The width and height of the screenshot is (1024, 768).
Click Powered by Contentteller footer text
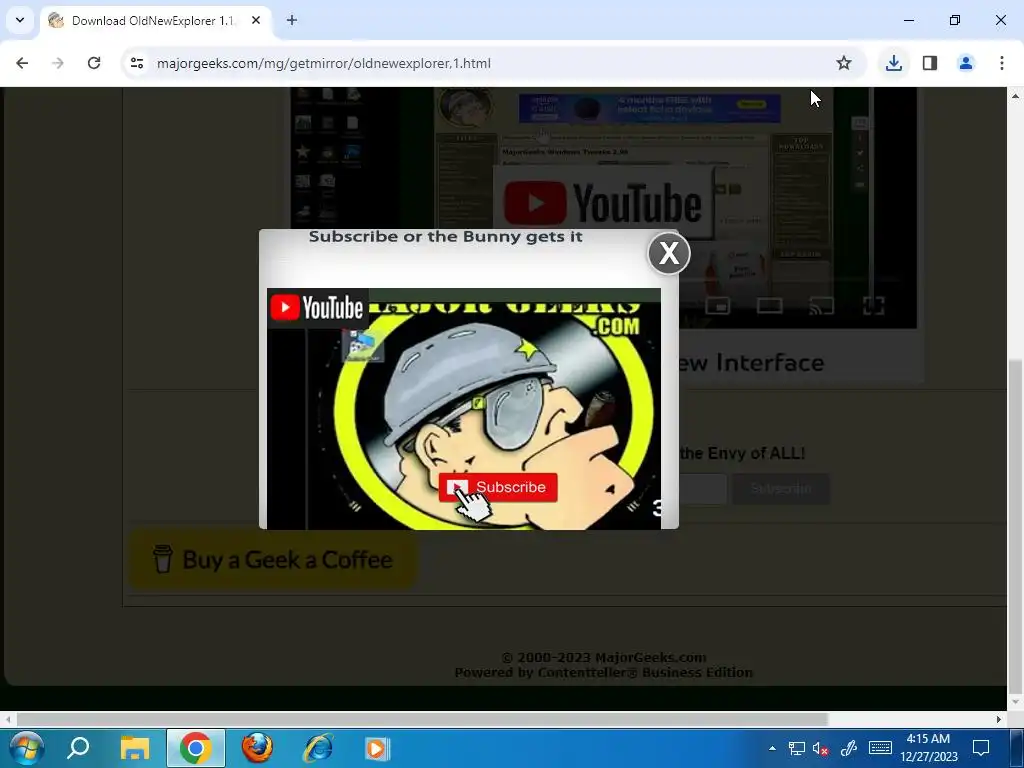tap(603, 672)
